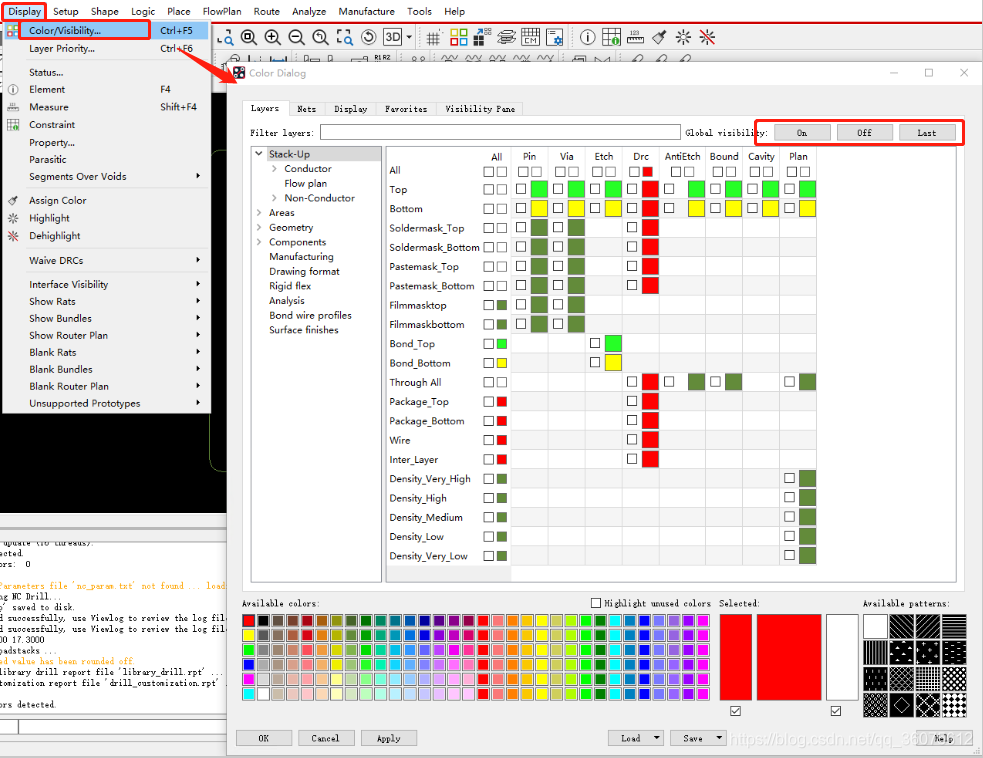Expand the Components tree node

pyautogui.click(x=259, y=242)
